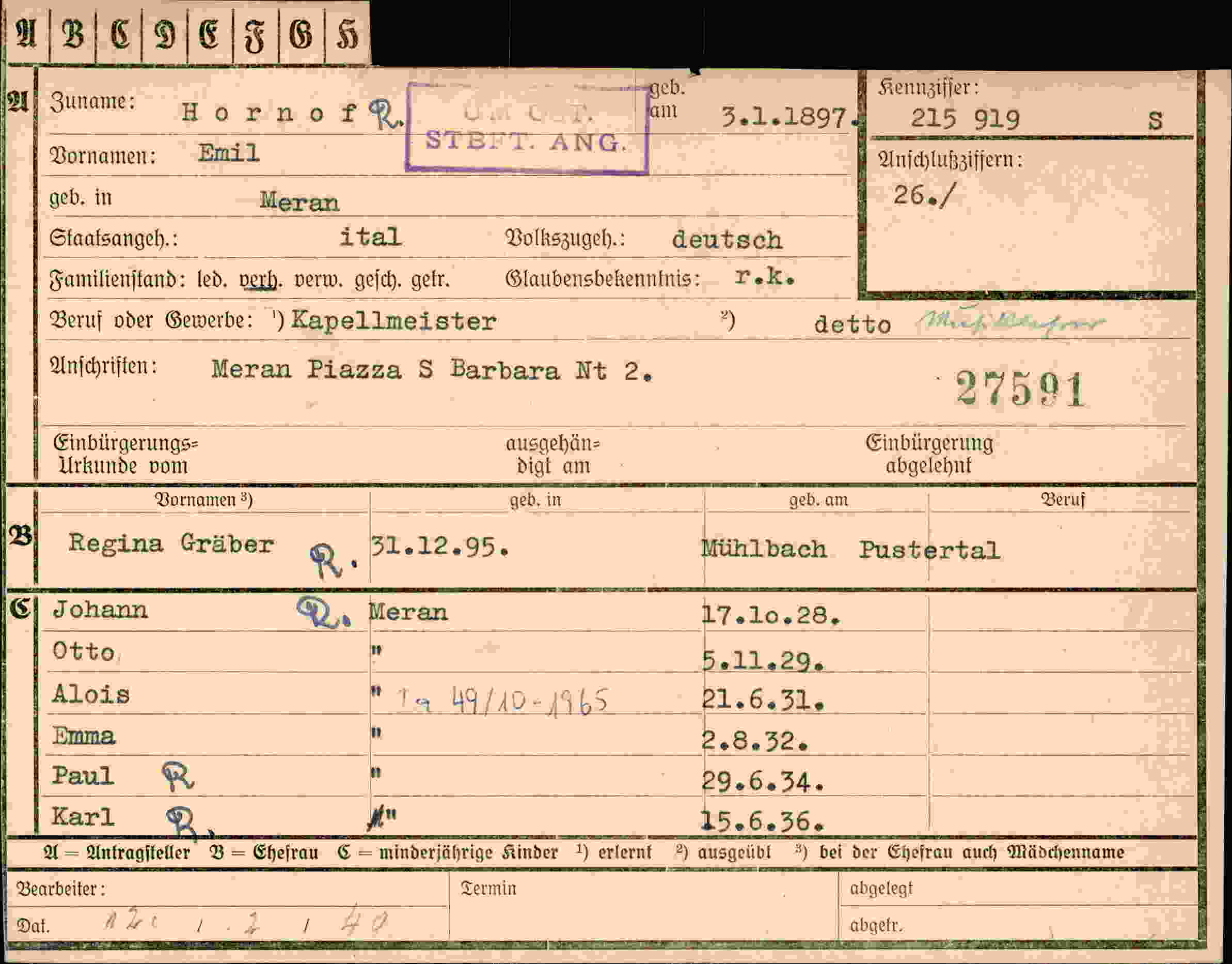
Task: Click the child name "Emma"
Action: pyautogui.click(x=84, y=736)
